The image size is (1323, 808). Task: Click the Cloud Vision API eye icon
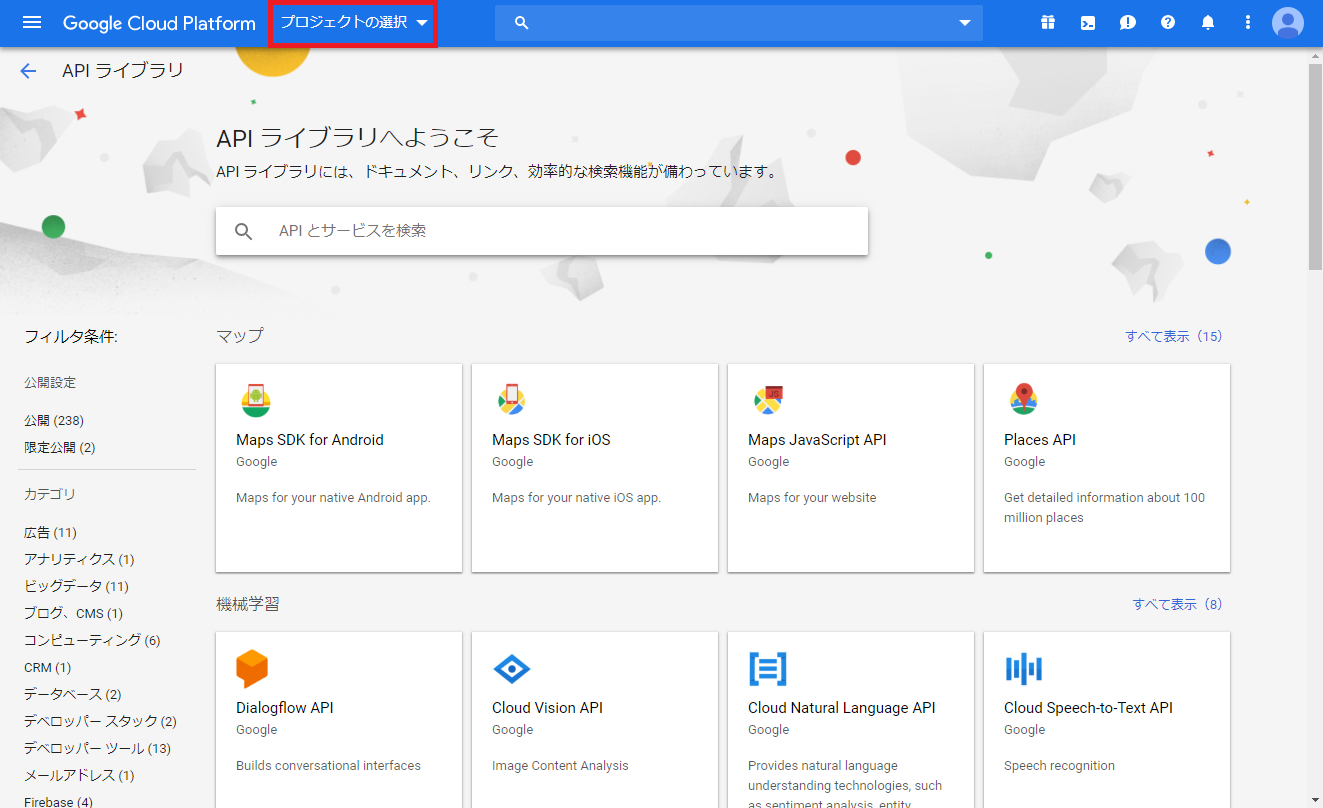click(512, 669)
